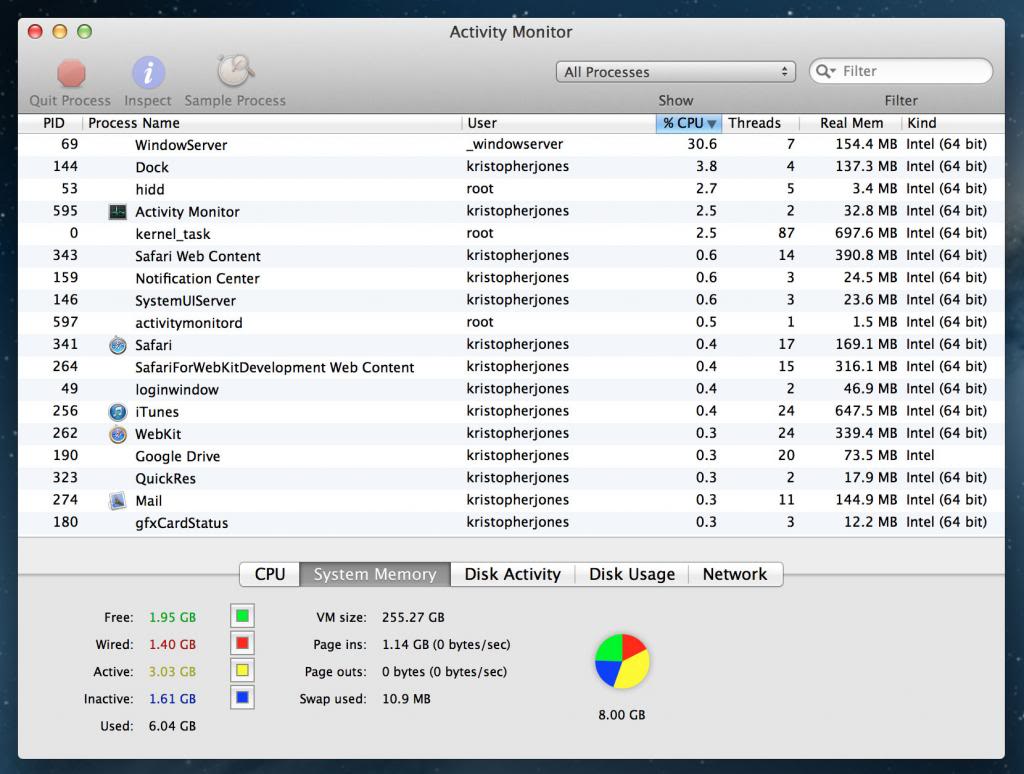Click the Activity Monitor process icon
The height and width of the screenshot is (774, 1024).
[118, 212]
